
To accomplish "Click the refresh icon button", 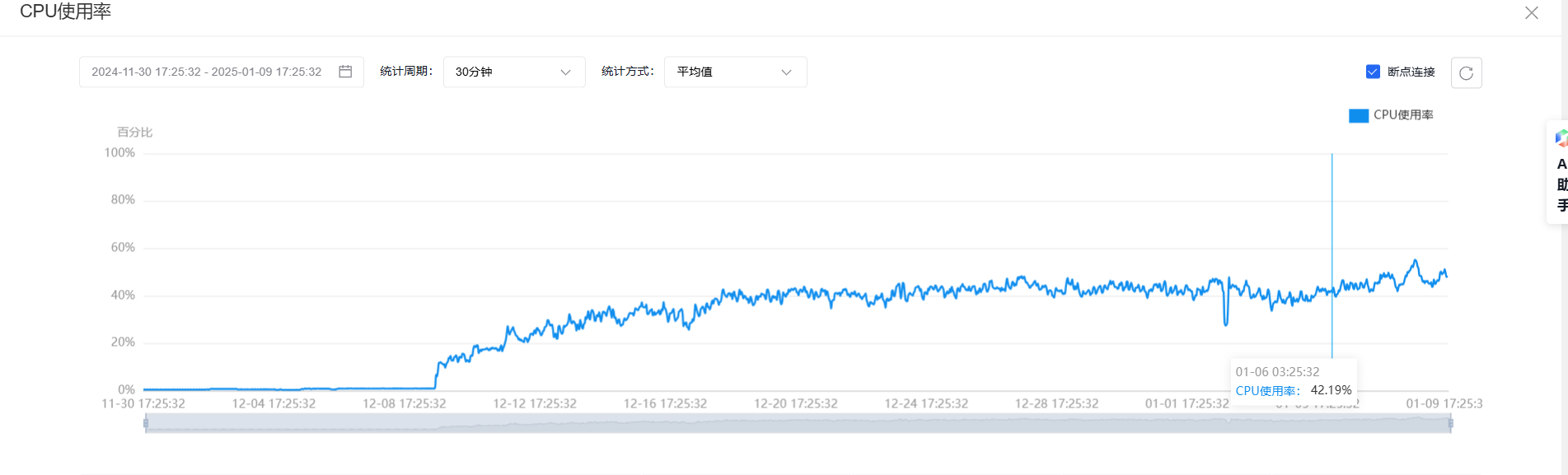I will click(x=1466, y=72).
